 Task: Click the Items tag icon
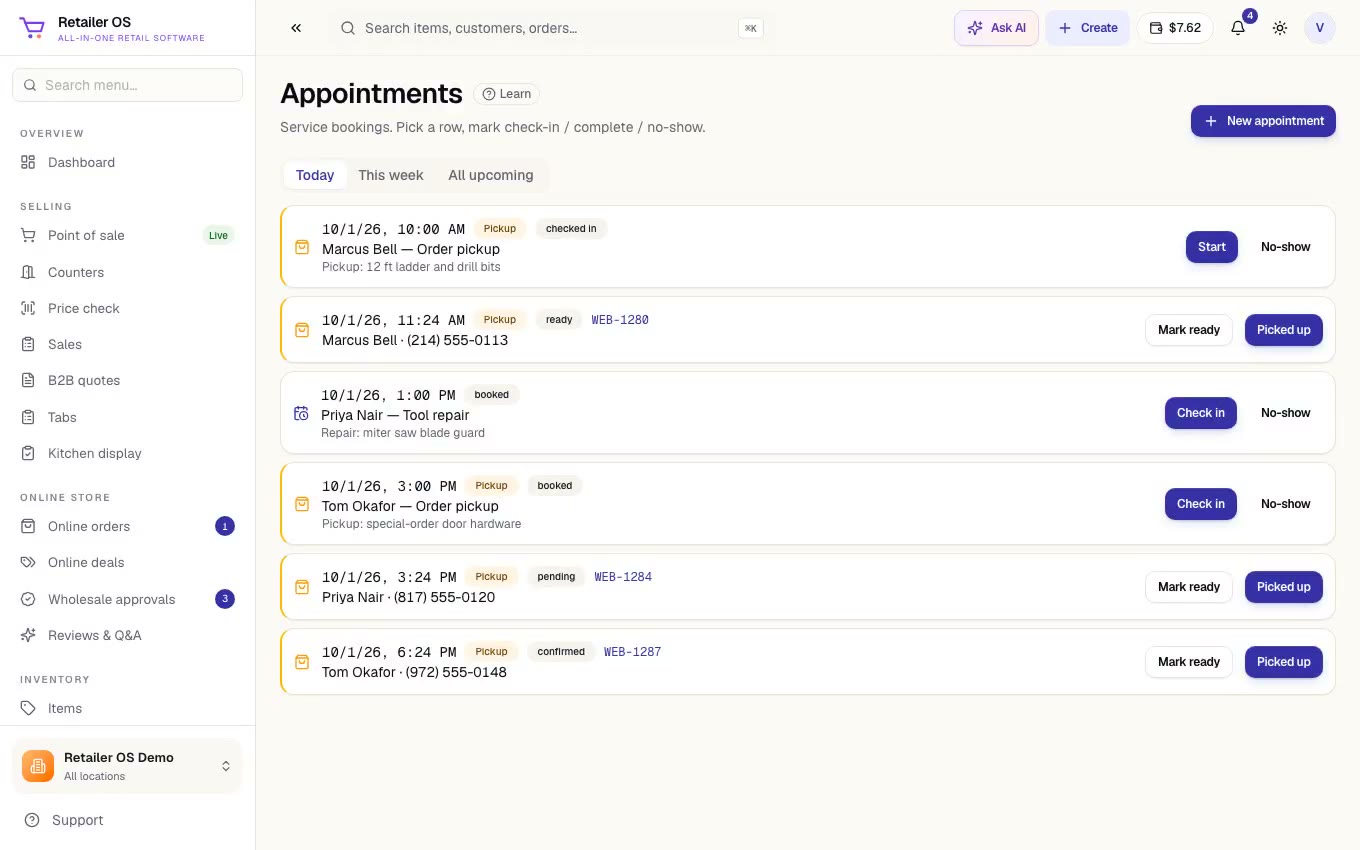click(x=28, y=708)
